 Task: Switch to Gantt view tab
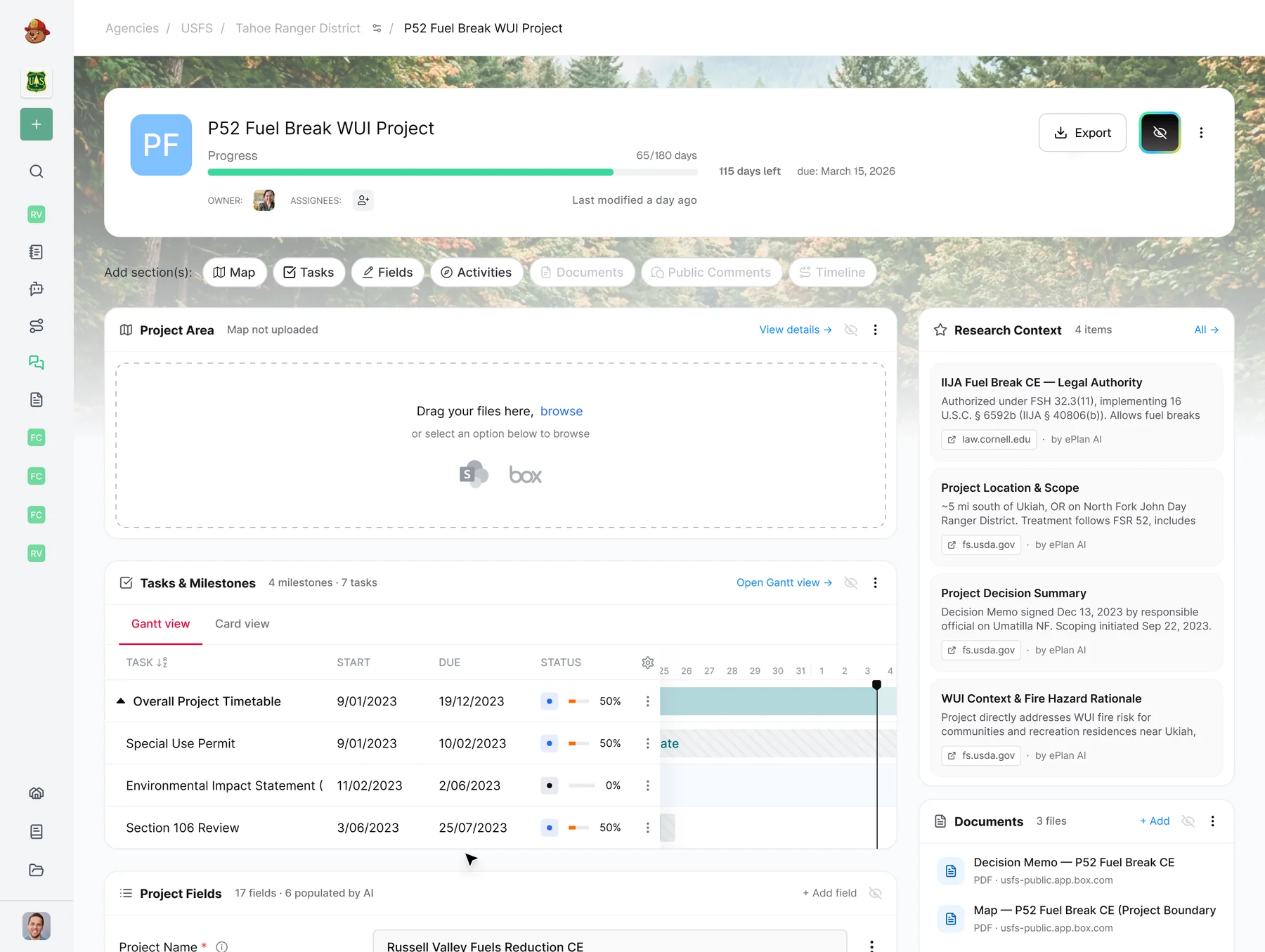161,624
